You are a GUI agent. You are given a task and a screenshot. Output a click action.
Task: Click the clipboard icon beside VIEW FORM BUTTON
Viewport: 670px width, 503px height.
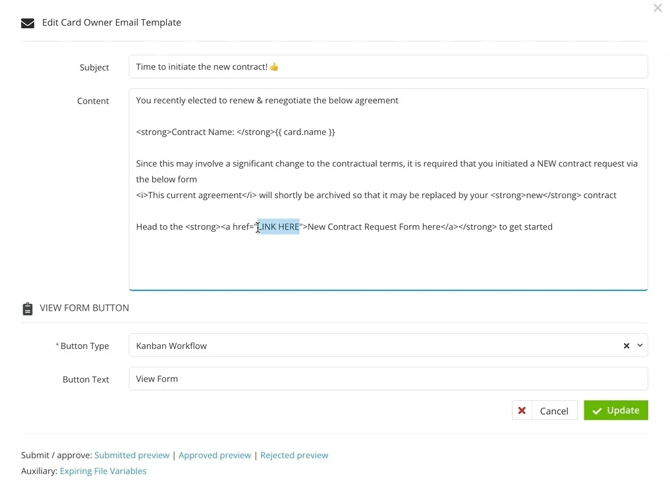point(28,309)
